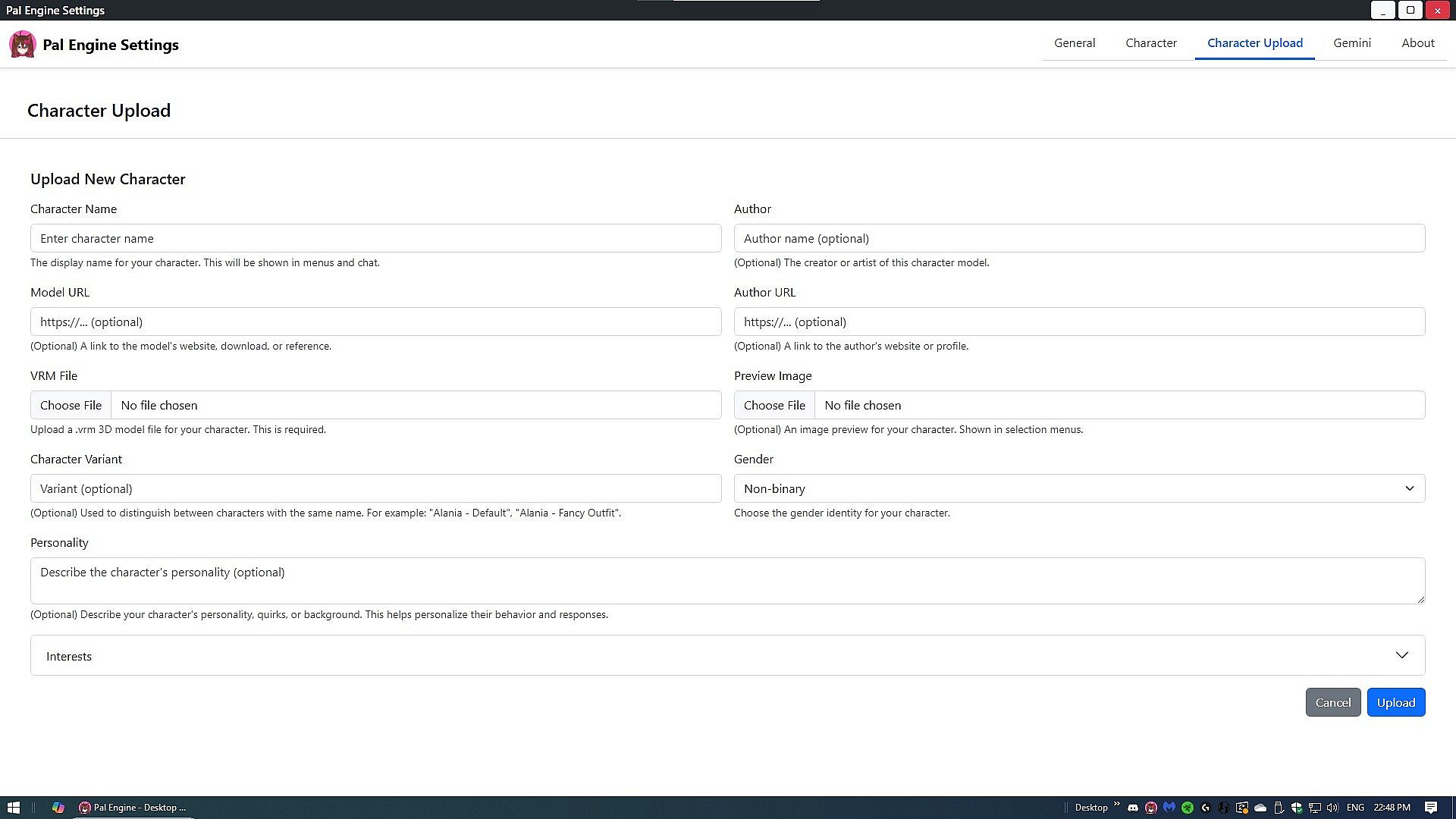
Task: Click the Windows Start button
Action: coord(13,808)
